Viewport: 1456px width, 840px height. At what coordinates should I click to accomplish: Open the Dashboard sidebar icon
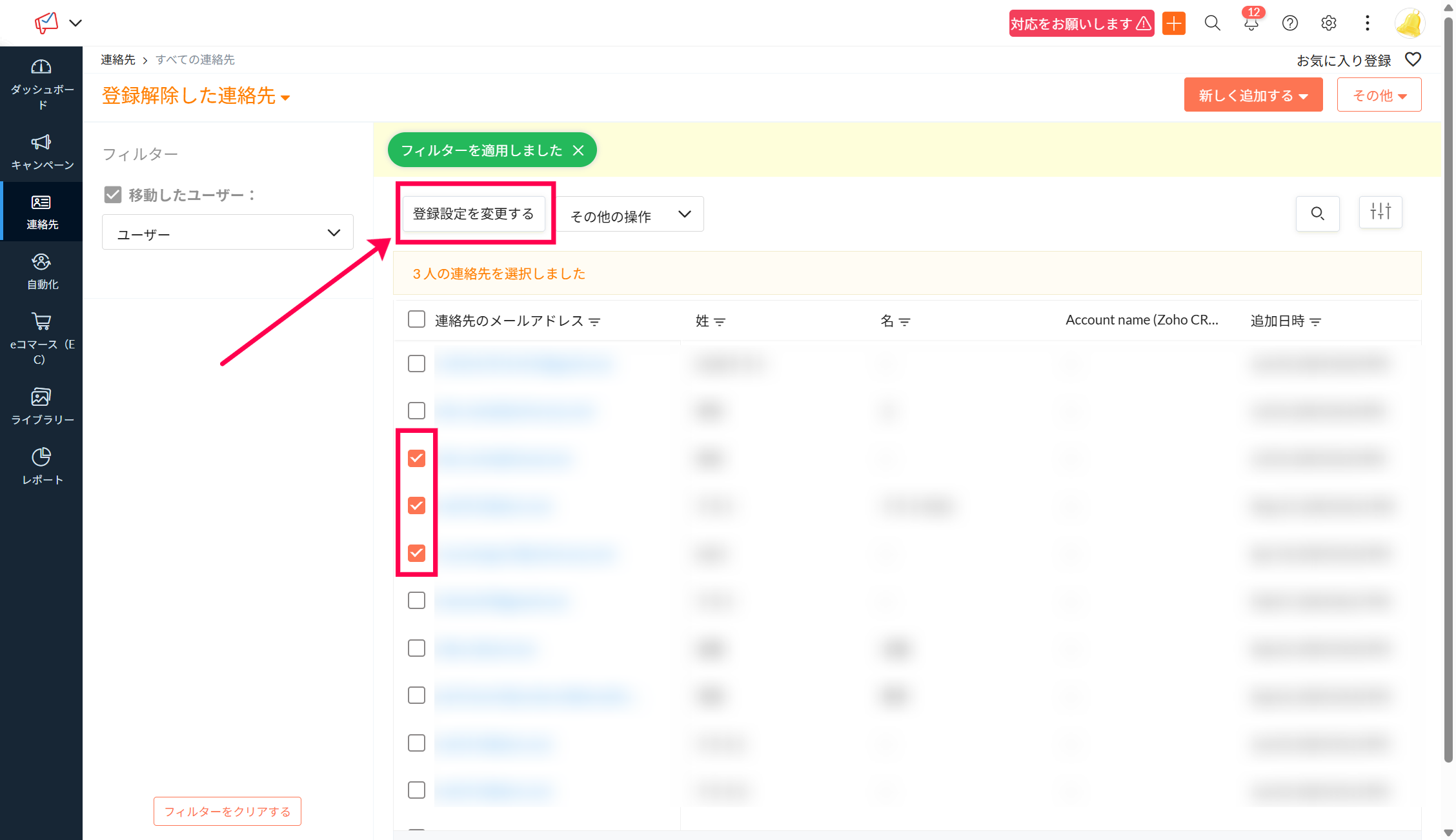pos(41,67)
